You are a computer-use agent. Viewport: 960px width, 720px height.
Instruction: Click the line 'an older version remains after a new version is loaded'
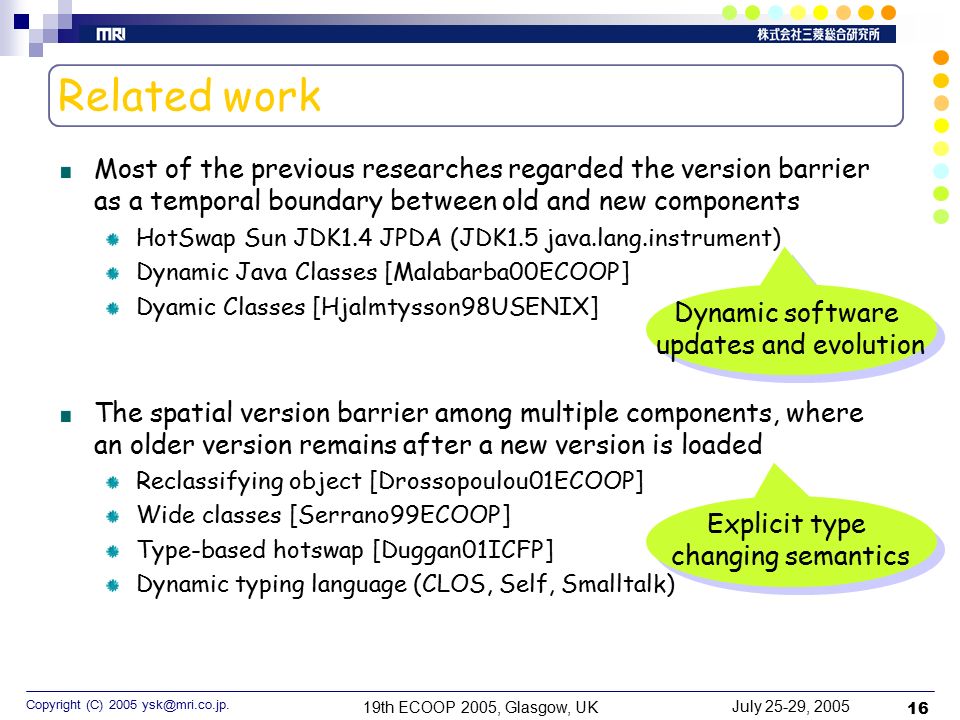pyautogui.click(x=428, y=444)
